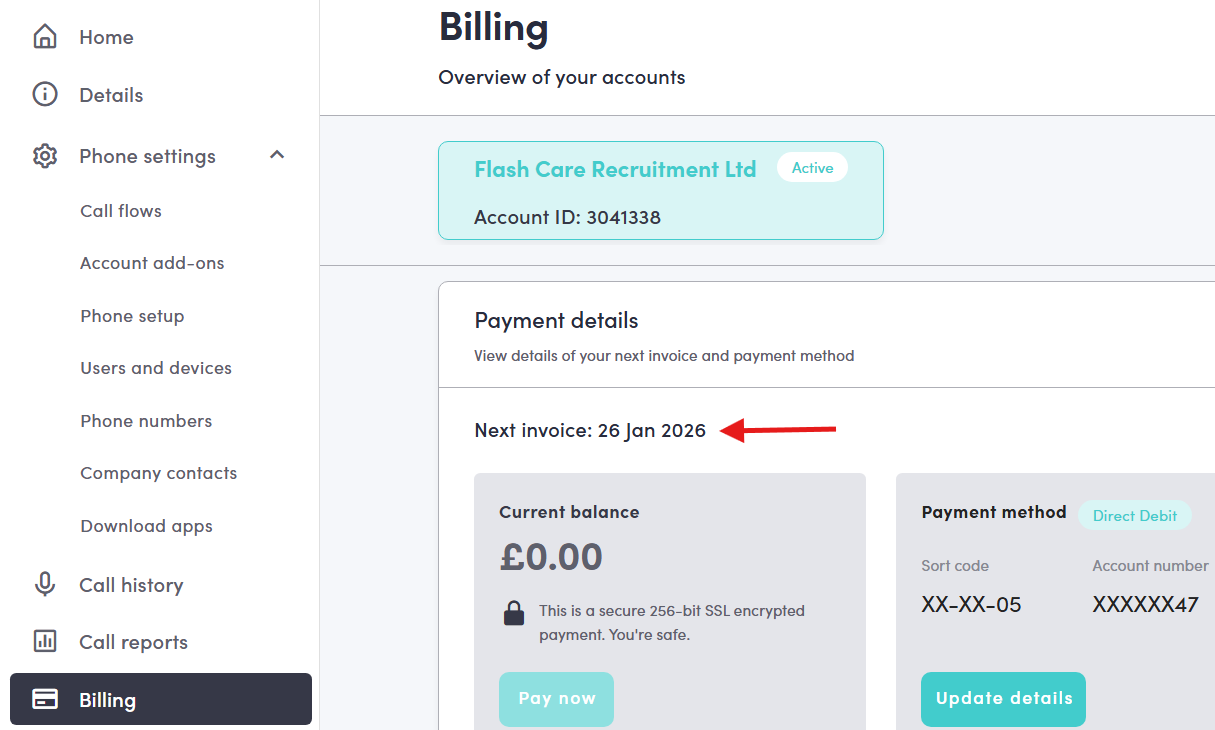Click the Home house icon
1215x730 pixels.
[45, 37]
